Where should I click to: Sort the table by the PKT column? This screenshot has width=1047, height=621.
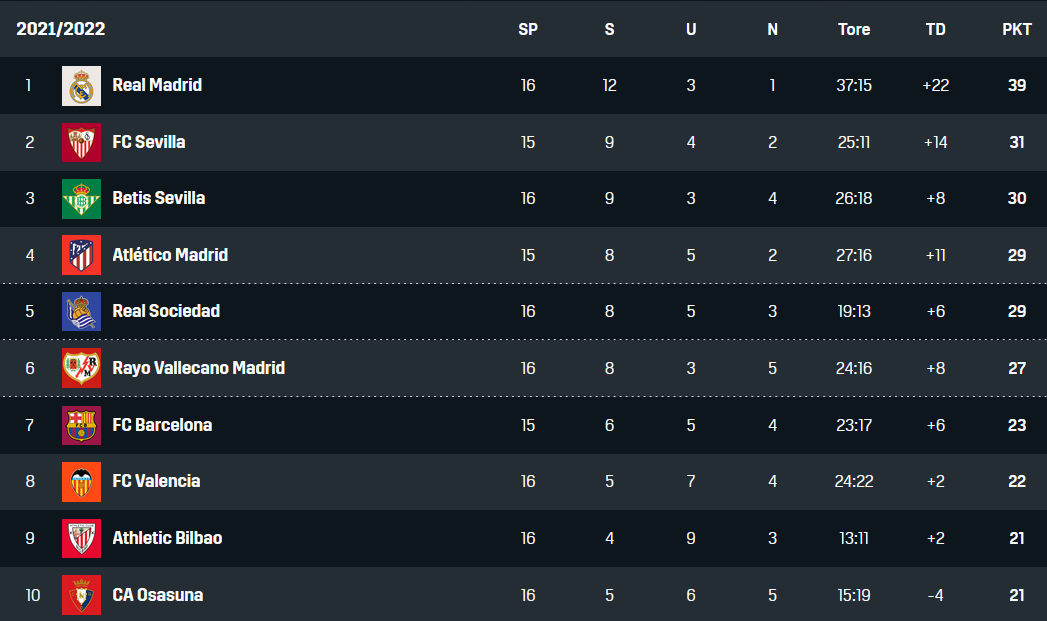(1016, 29)
